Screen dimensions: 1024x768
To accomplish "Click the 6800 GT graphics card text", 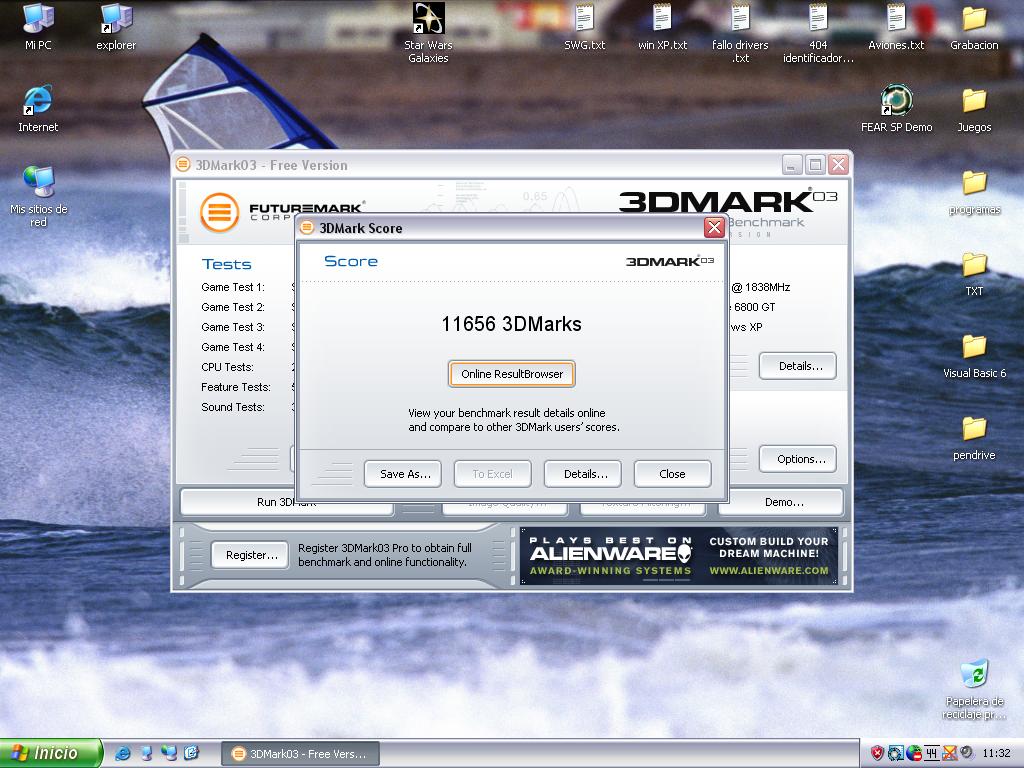I will point(754,307).
